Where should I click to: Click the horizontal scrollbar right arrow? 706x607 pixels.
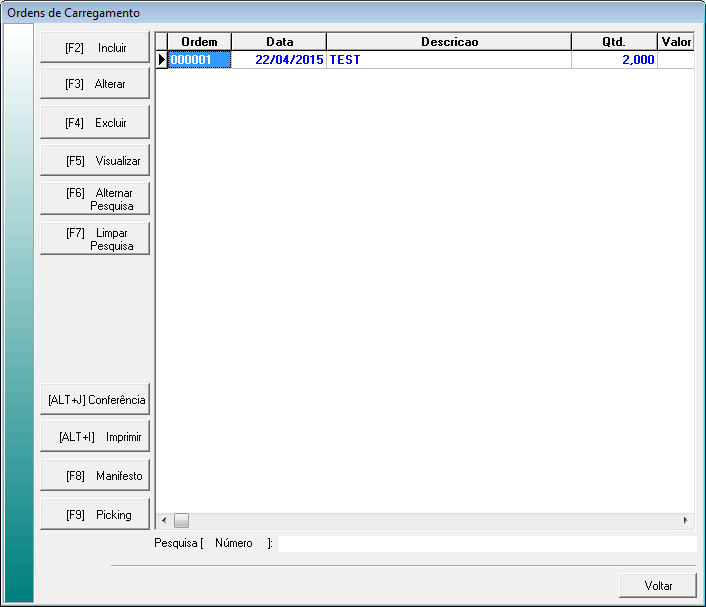[x=686, y=521]
